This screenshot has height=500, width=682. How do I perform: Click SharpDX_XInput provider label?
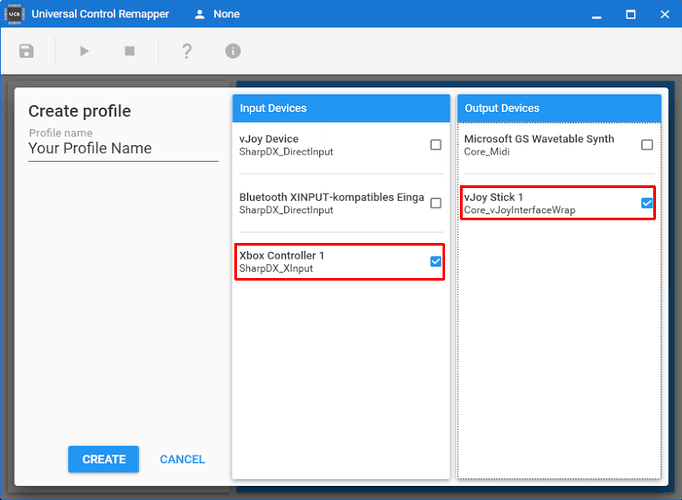click(x=276, y=268)
